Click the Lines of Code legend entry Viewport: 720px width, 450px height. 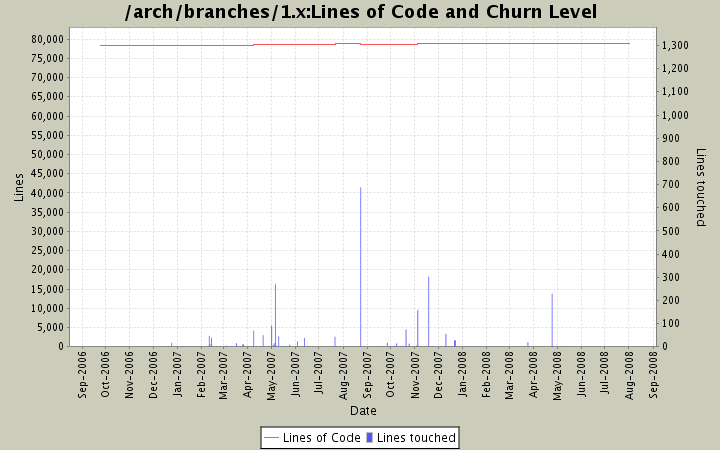[312, 438]
